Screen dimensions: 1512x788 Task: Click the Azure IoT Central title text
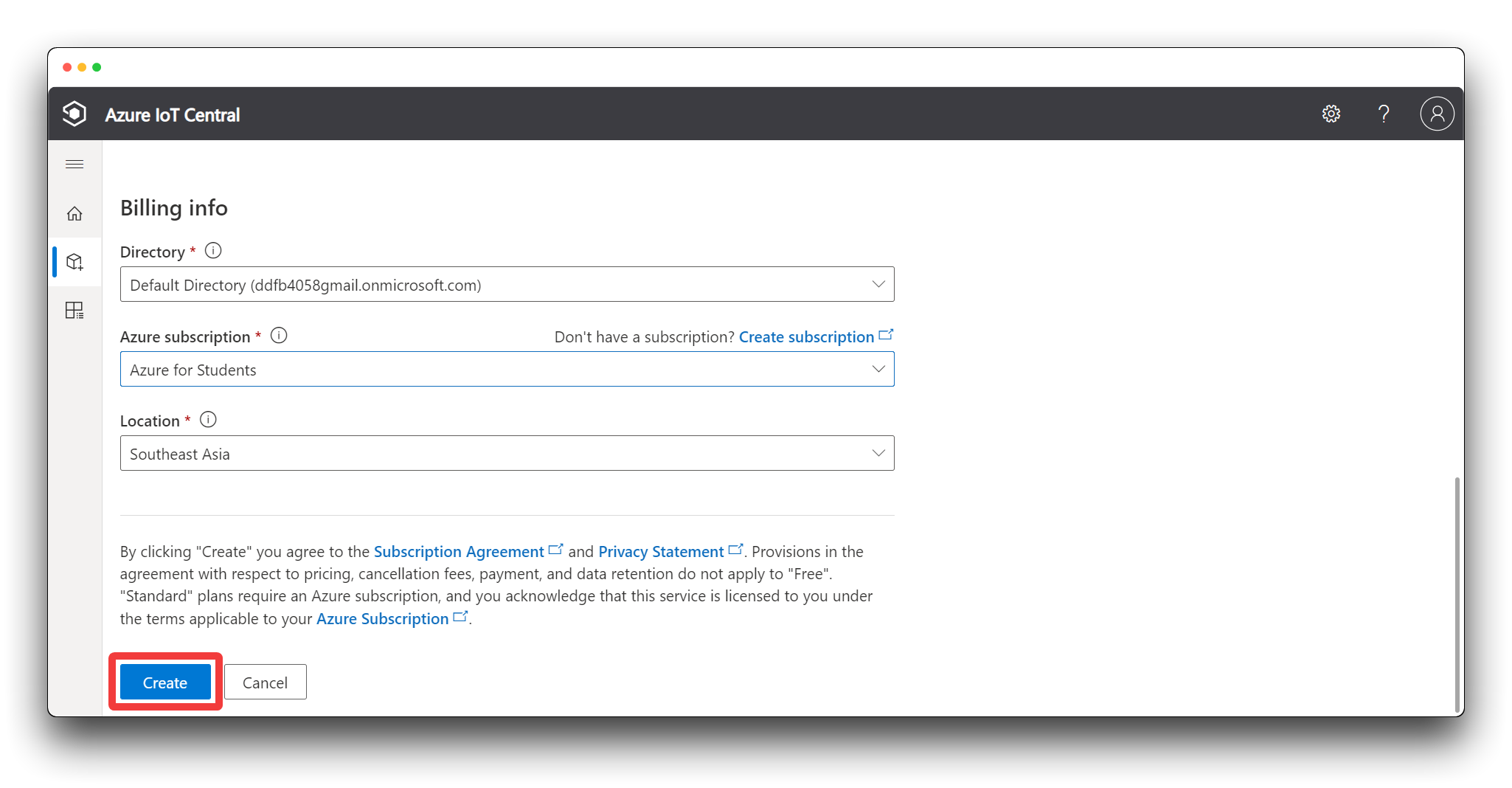click(x=173, y=115)
